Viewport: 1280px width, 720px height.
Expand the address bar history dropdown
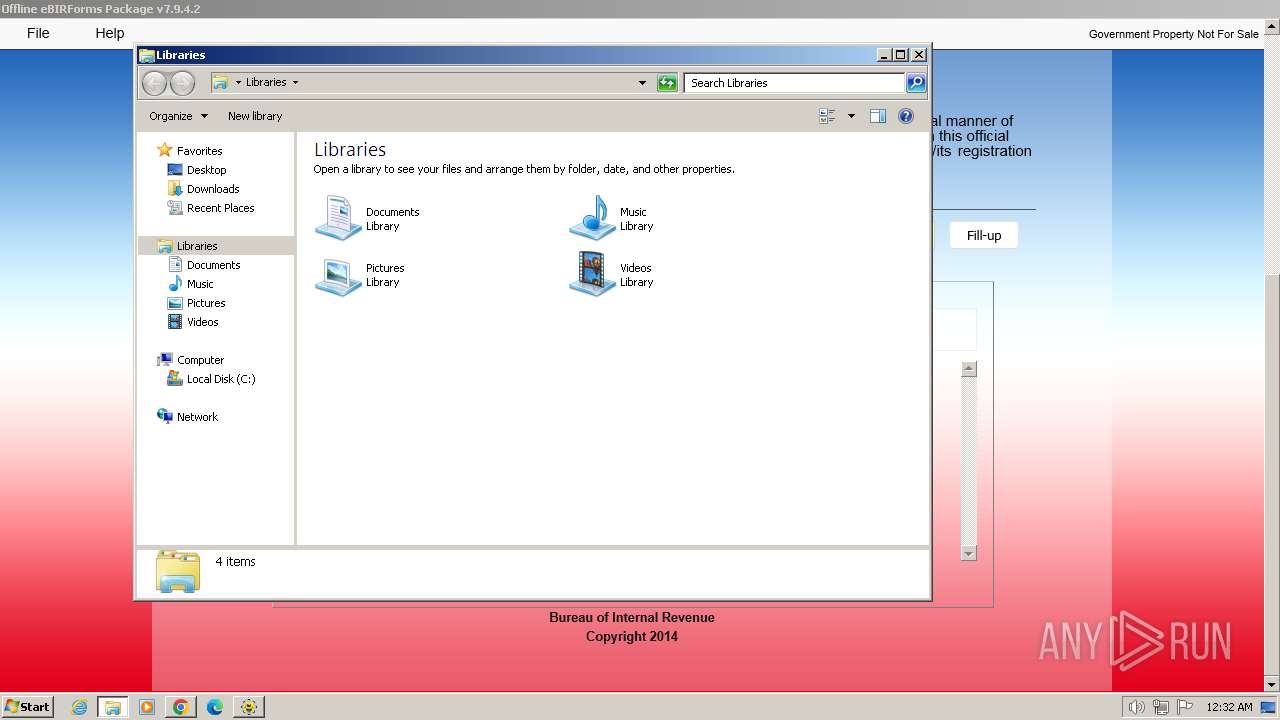tap(642, 83)
